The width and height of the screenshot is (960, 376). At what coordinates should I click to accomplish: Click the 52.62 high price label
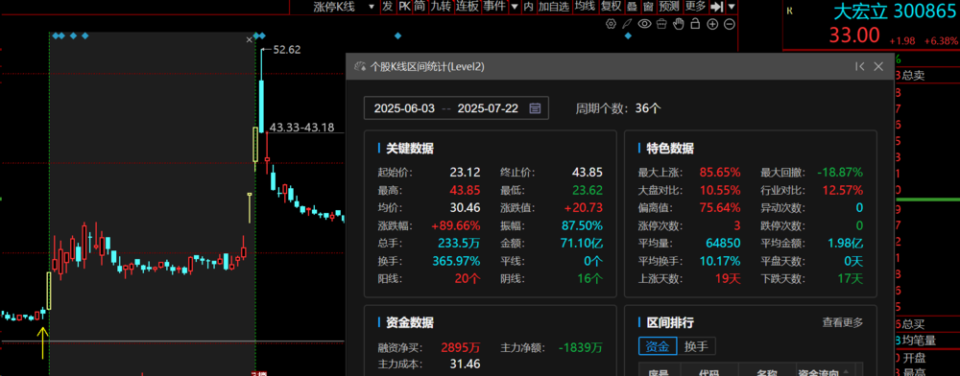pyautogui.click(x=287, y=50)
